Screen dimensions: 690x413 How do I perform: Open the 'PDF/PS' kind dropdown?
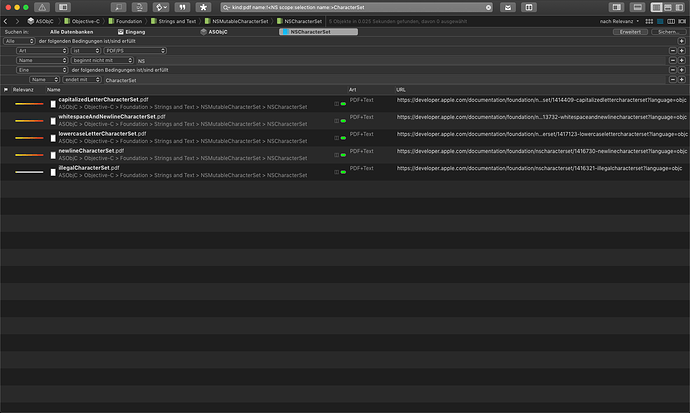point(135,51)
